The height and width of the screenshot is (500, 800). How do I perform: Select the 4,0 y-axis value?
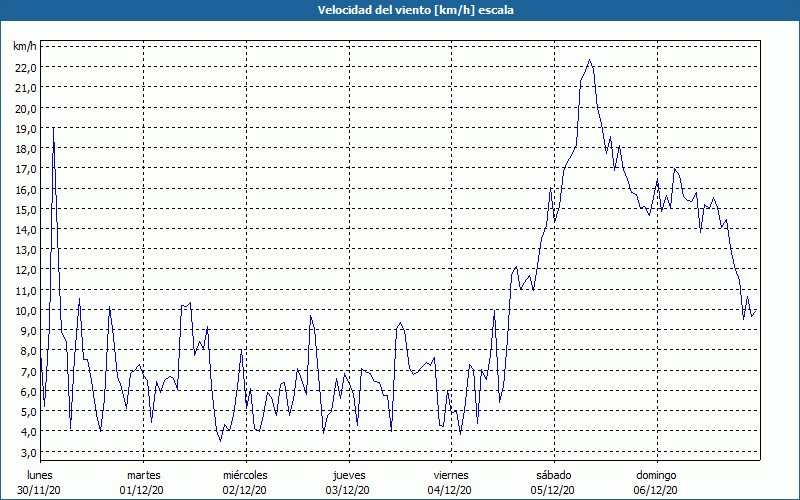(x=30, y=432)
